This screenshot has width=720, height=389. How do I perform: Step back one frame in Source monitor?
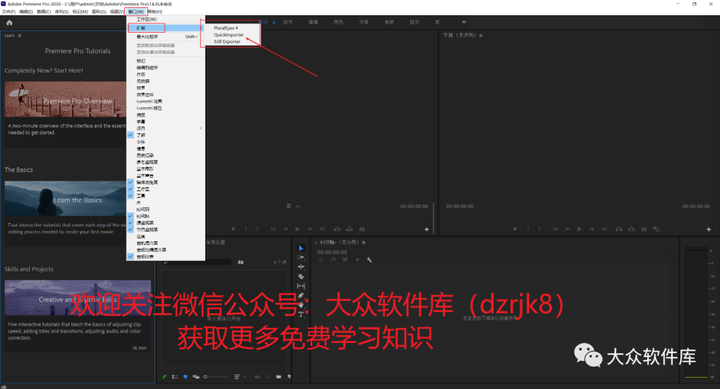pyautogui.click(x=286, y=229)
